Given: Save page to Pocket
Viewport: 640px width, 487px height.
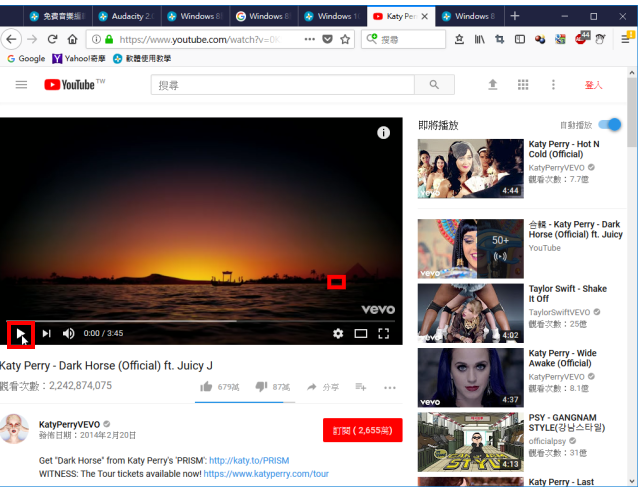Looking at the screenshot, I should tap(327, 39).
